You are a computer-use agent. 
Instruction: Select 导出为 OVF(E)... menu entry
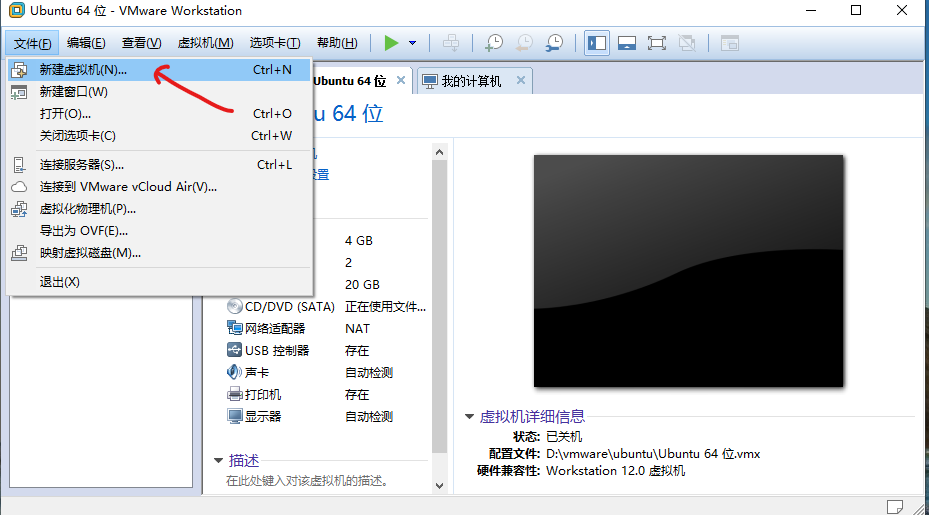[x=159, y=231]
